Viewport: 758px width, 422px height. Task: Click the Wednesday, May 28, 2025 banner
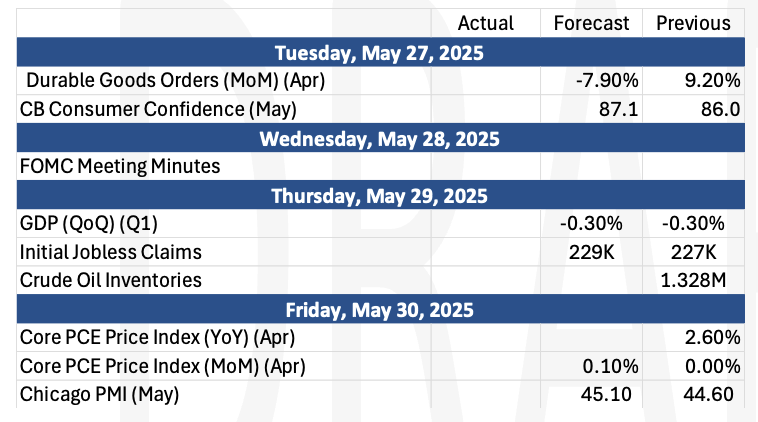(380, 138)
